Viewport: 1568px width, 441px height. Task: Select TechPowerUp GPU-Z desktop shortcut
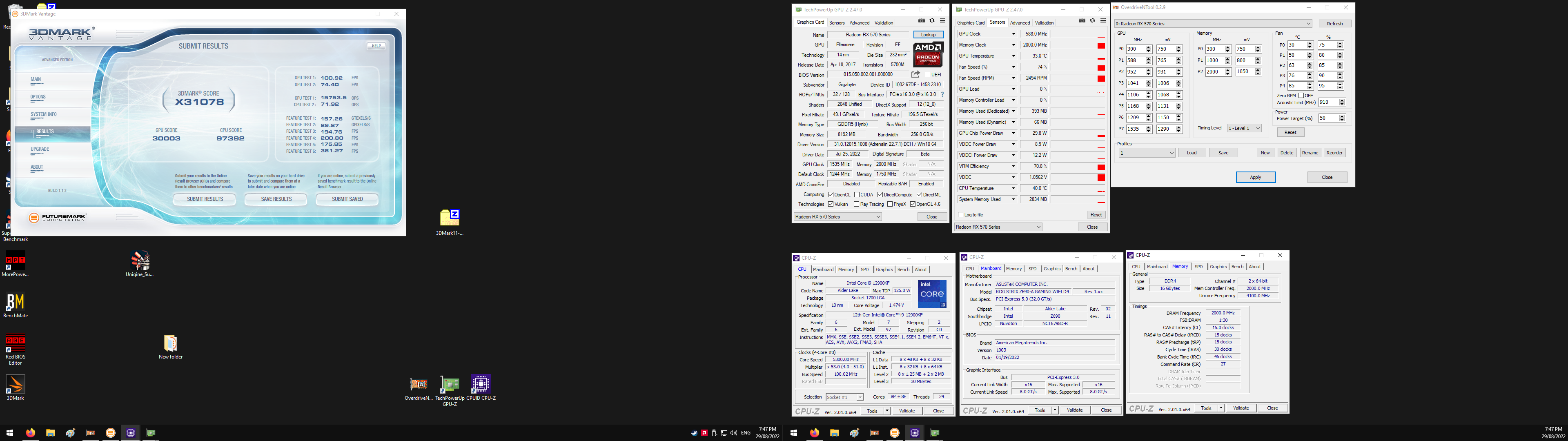click(450, 391)
